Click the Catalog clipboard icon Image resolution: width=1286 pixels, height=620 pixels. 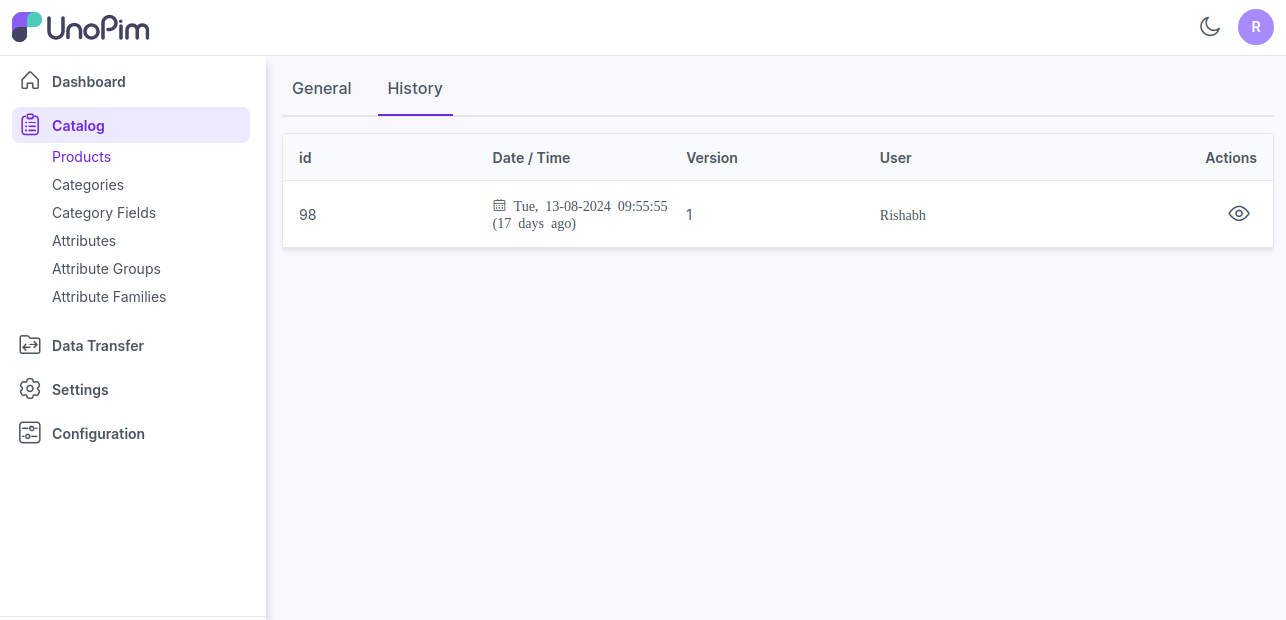[x=30, y=125]
